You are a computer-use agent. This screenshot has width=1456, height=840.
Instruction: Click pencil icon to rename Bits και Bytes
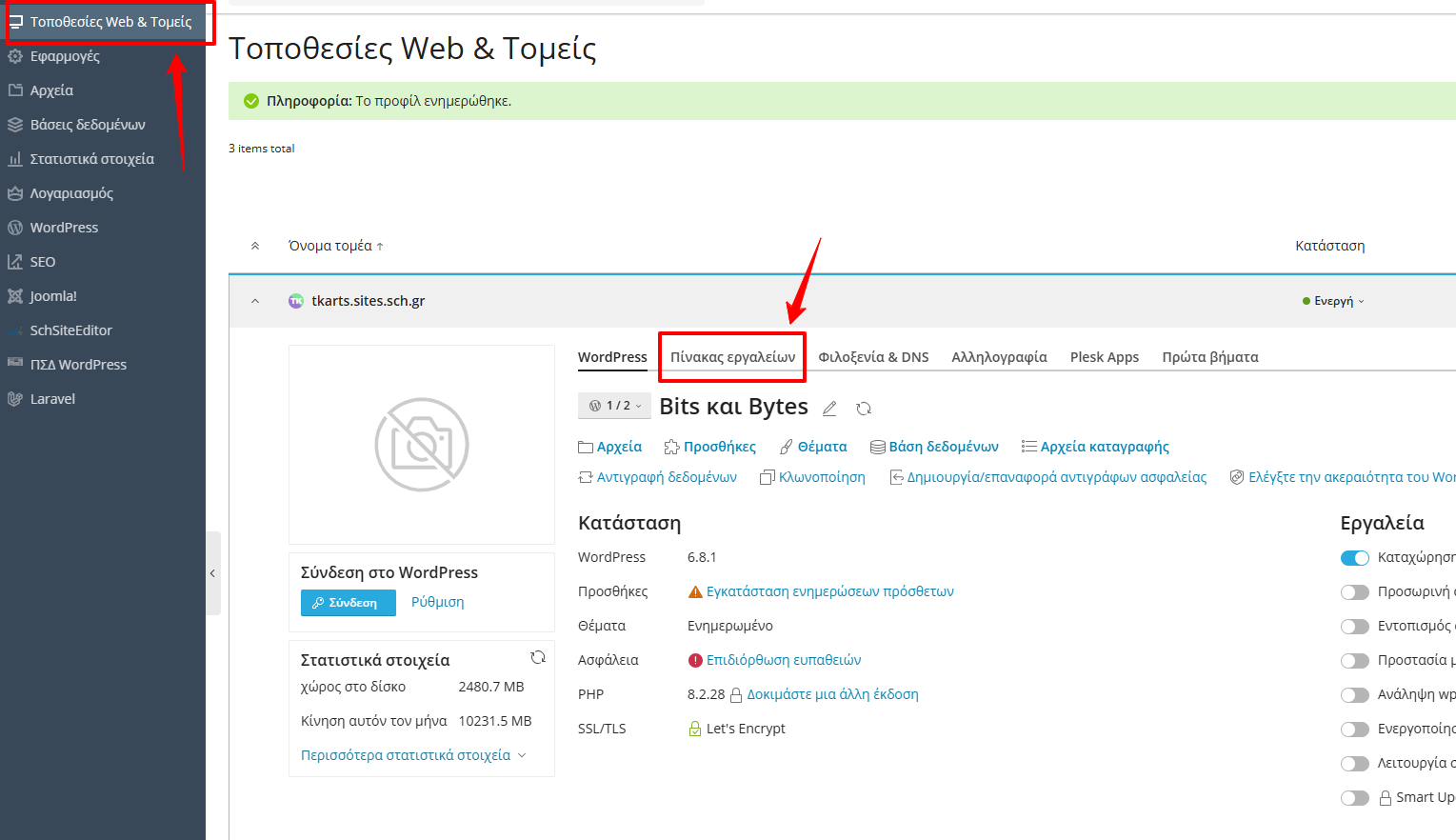829,409
